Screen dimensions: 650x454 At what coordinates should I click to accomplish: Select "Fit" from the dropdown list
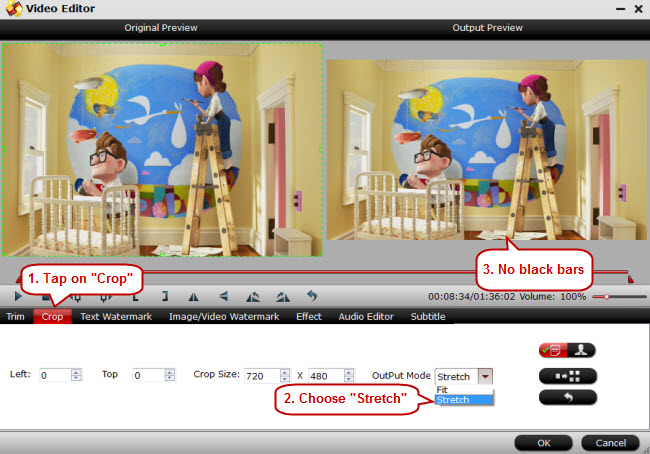(x=443, y=389)
